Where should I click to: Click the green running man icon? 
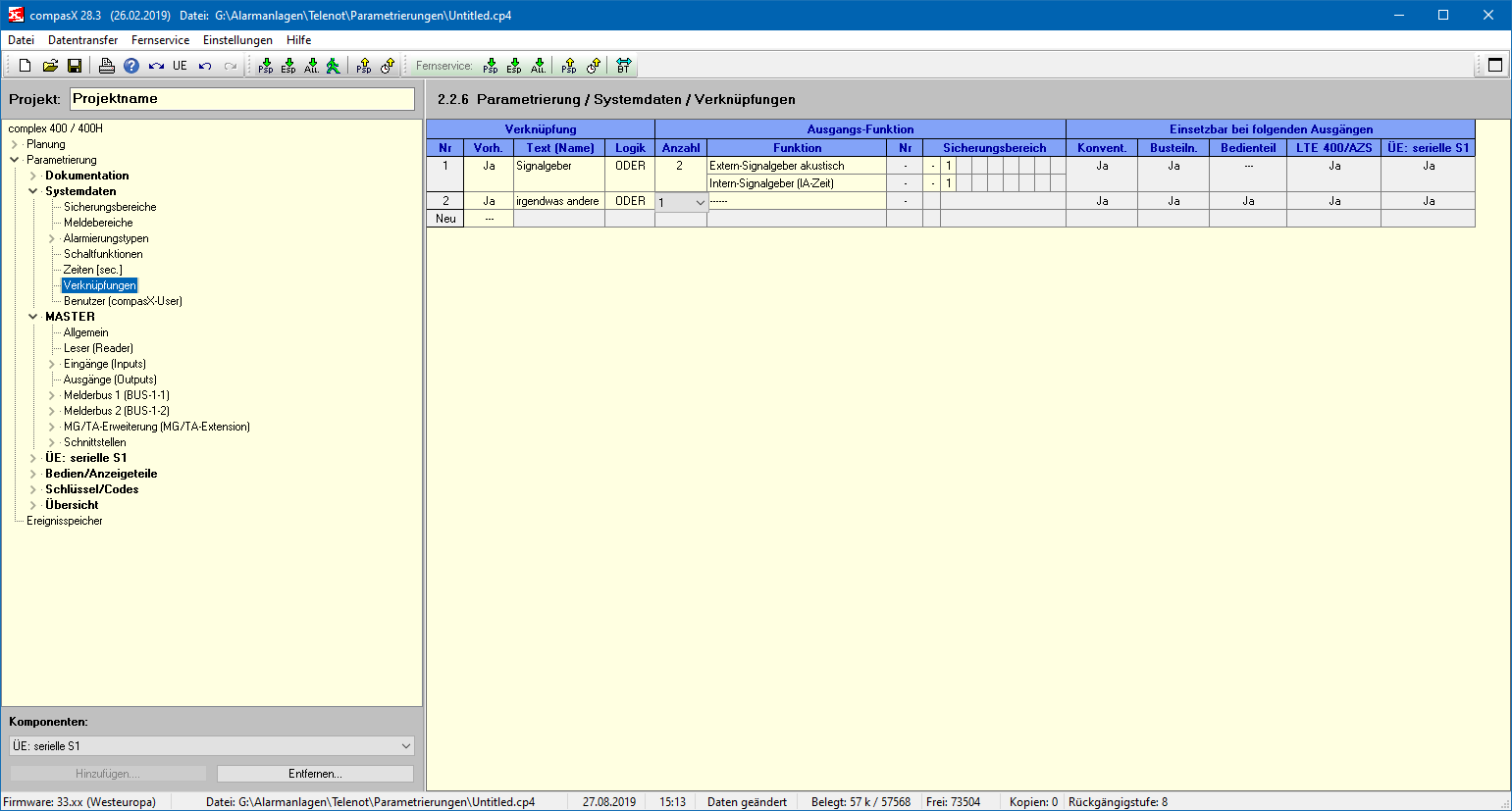click(334, 66)
